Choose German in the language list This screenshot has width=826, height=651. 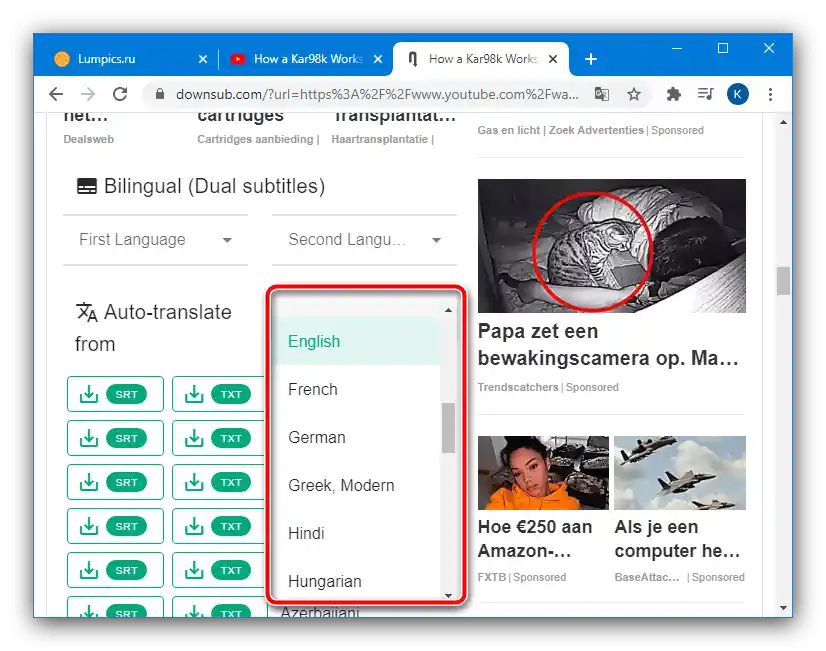358,437
